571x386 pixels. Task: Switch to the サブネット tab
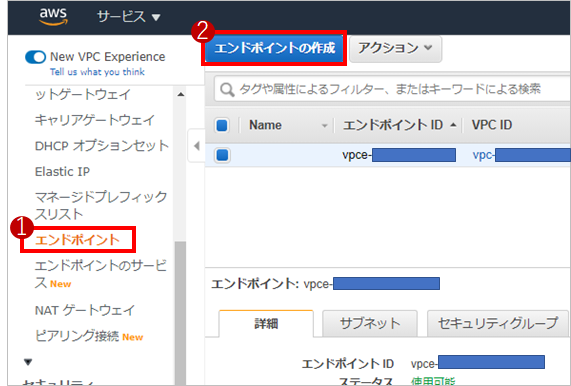tap(370, 323)
